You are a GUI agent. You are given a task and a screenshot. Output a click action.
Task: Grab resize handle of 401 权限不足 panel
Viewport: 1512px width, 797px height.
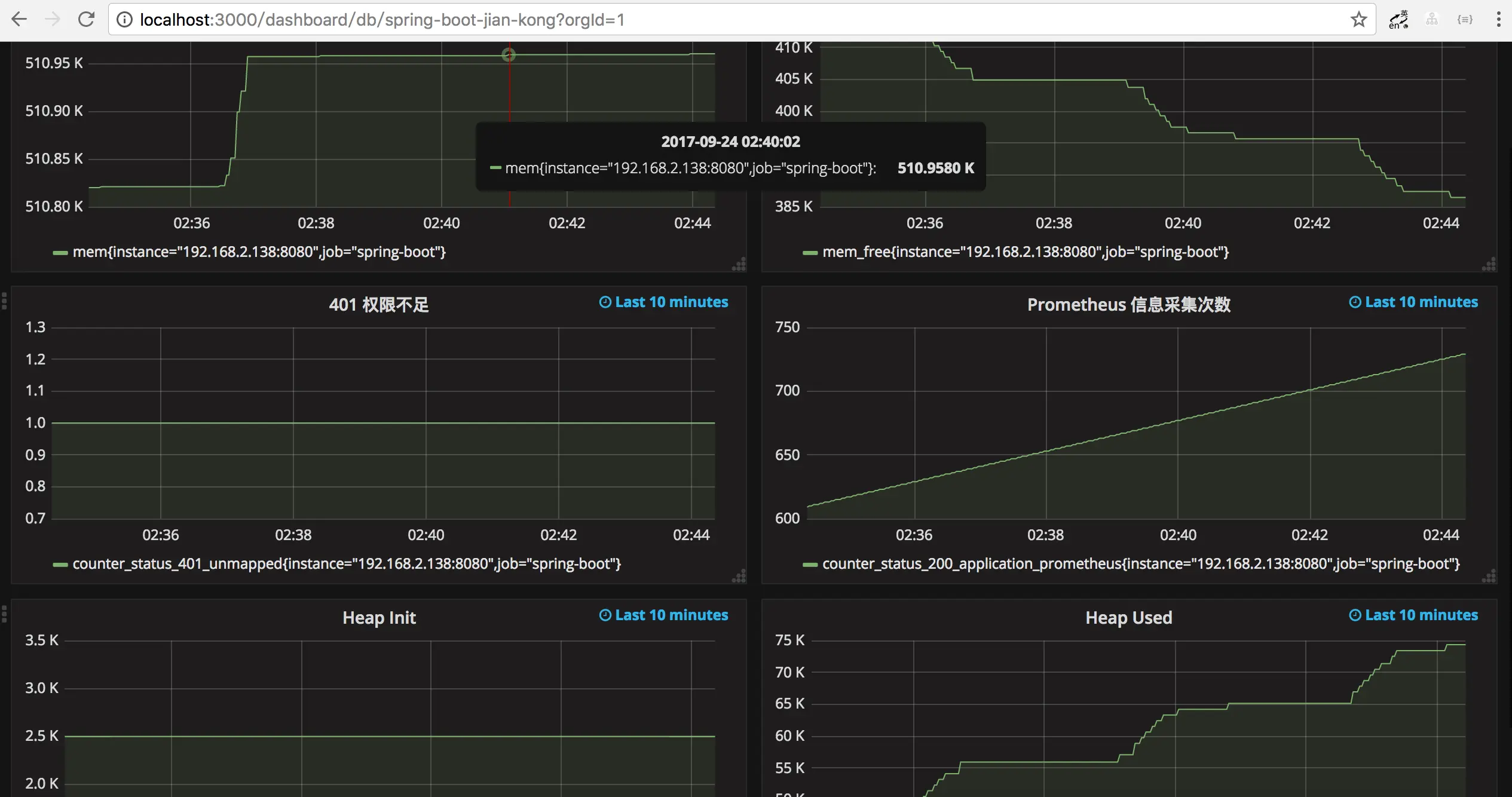pyautogui.click(x=739, y=576)
